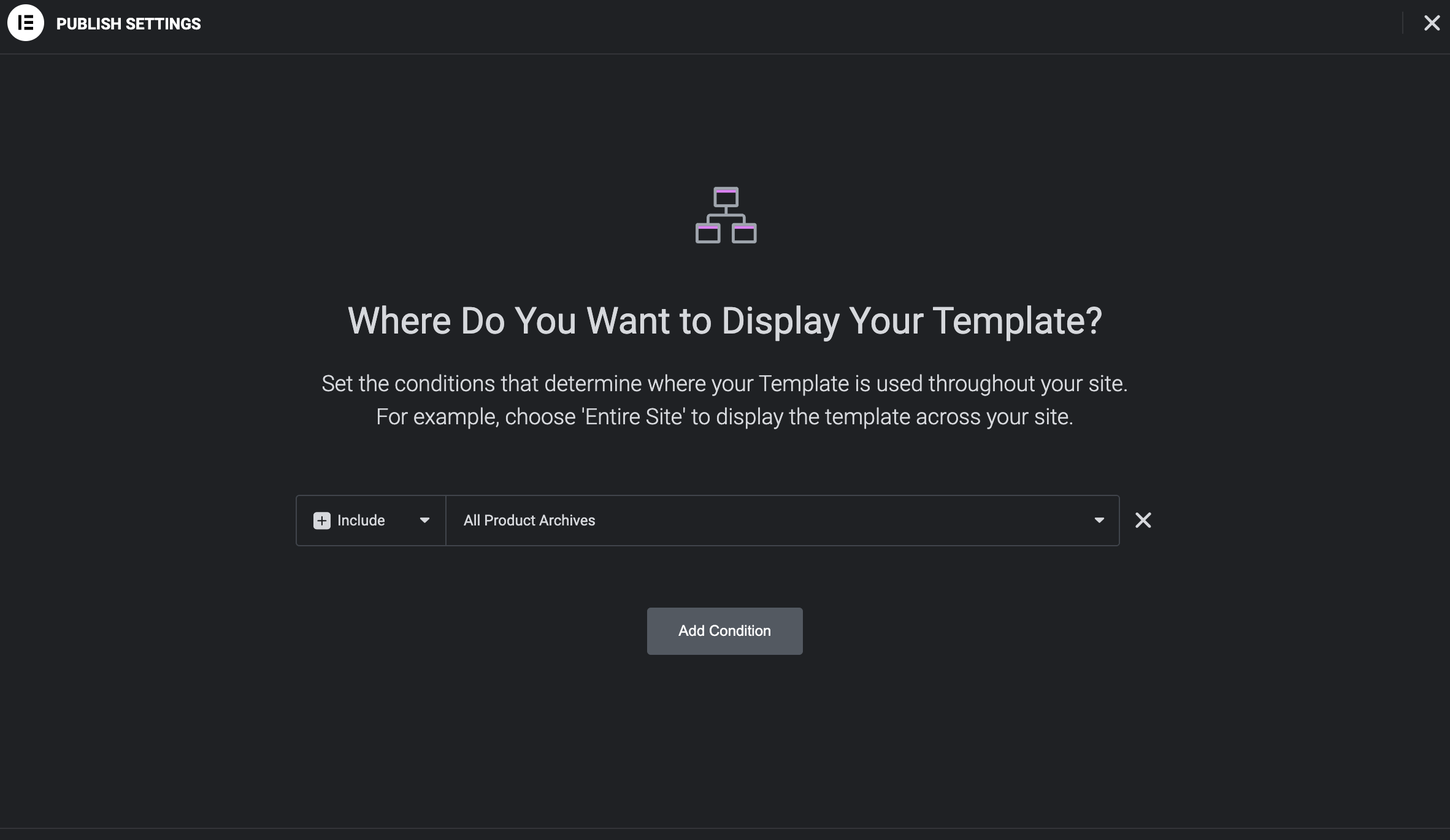Click the Elementor logo icon
Screen dimensions: 1450x840
click(25, 22)
